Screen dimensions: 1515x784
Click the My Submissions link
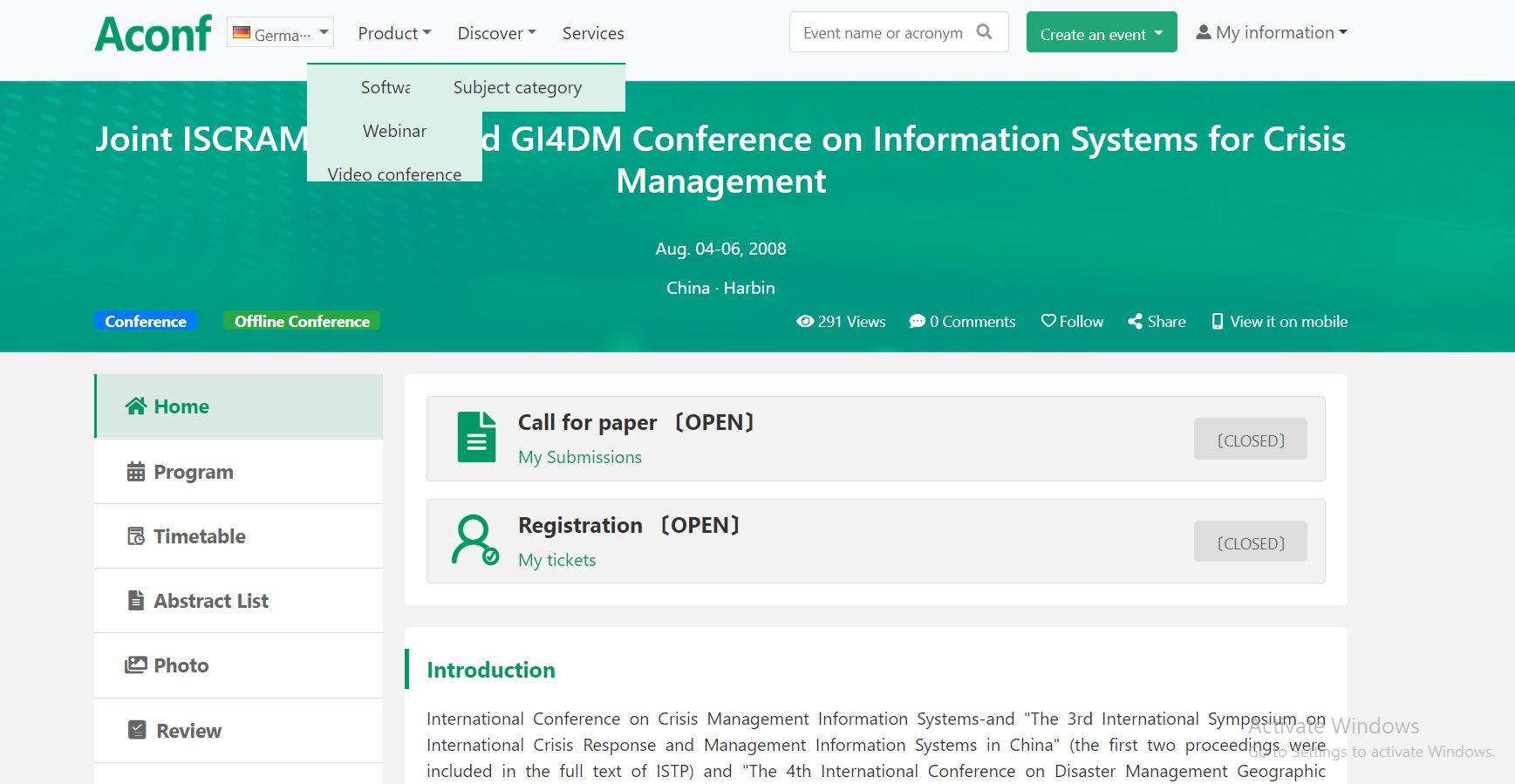point(579,457)
